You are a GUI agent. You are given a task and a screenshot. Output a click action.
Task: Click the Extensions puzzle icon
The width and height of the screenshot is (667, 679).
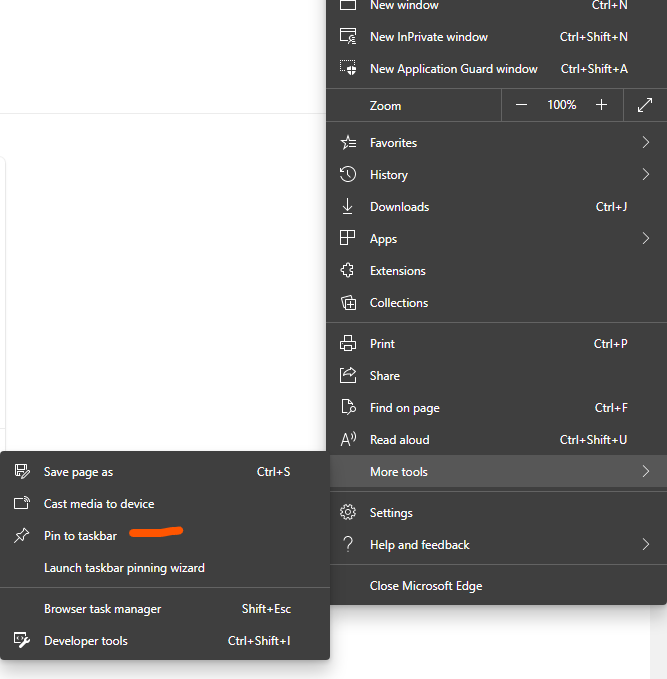[347, 271]
